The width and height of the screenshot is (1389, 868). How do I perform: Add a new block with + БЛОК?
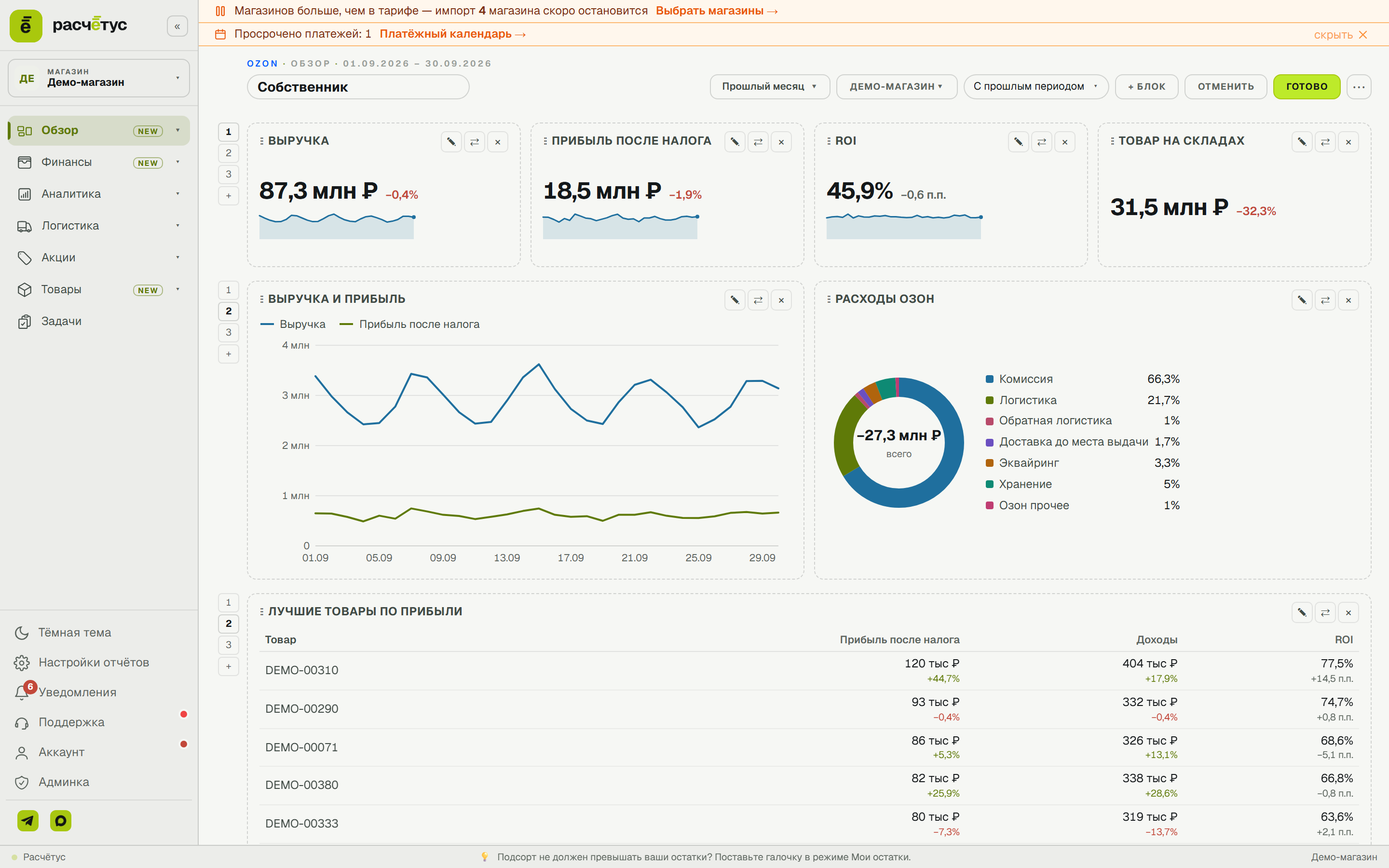(1146, 87)
